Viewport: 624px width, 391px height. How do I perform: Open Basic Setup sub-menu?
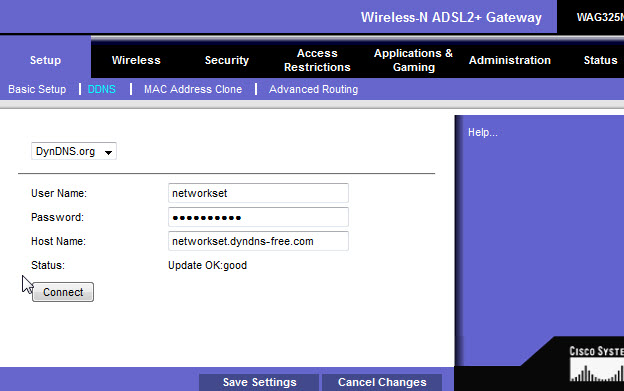[37, 89]
